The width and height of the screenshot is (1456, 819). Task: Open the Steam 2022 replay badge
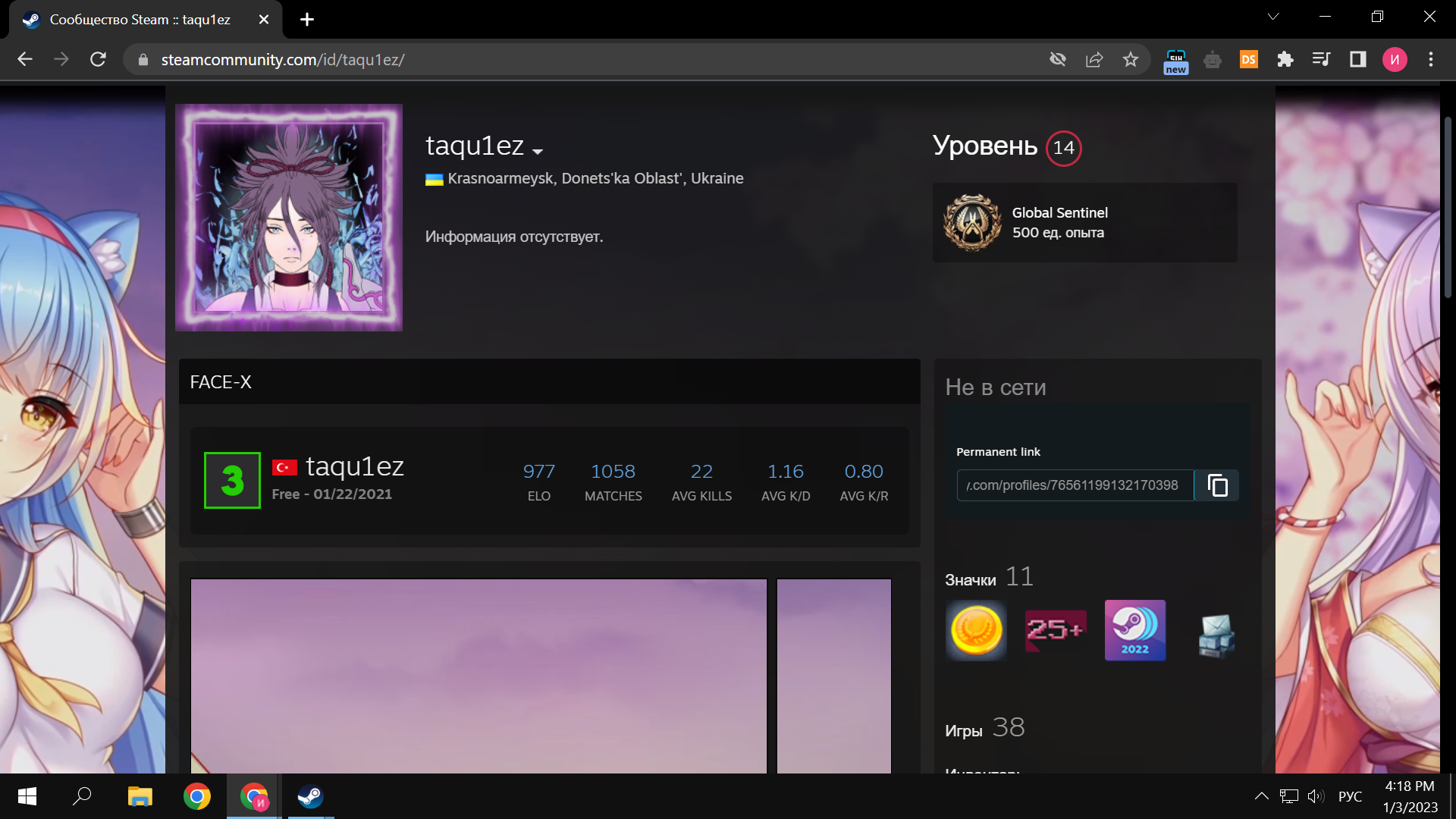coord(1135,630)
